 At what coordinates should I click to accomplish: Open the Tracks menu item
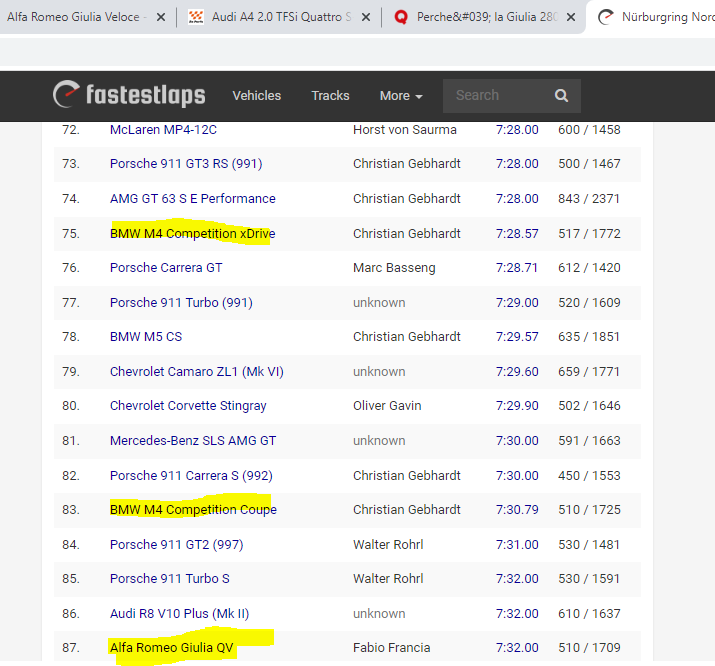pos(330,96)
